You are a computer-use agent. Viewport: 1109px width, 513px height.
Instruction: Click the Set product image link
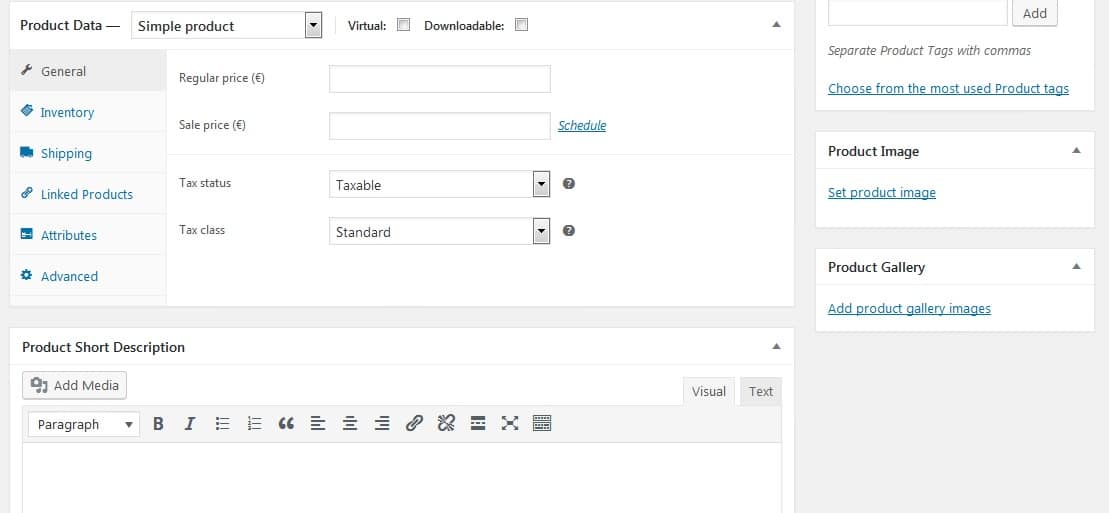point(881,193)
